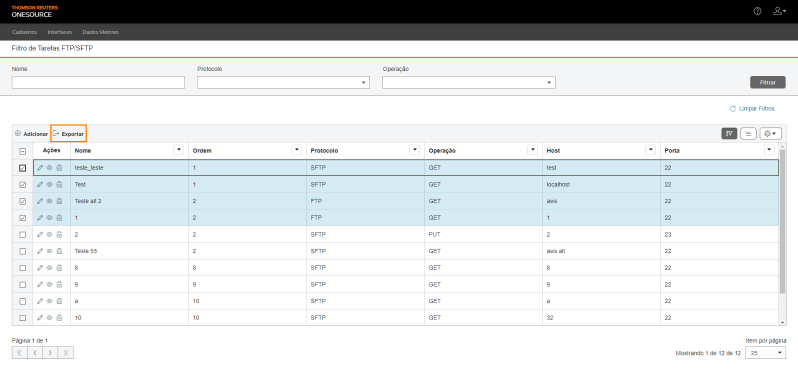Delete the Teste 55 row trash icon
Screen dimensions: 798x375
(59, 251)
